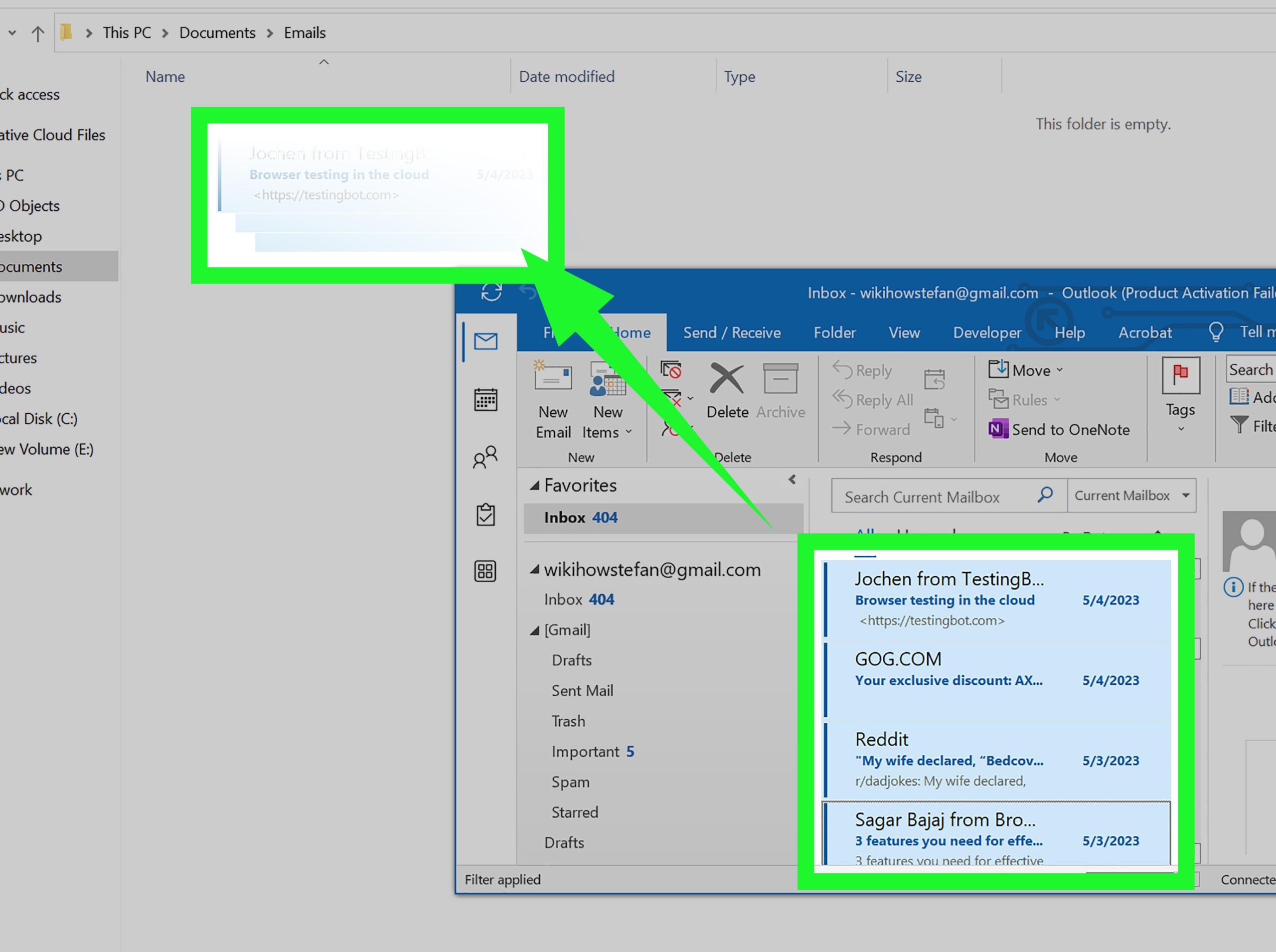Click the Send/Receive sync icon in title bar

[x=490, y=292]
